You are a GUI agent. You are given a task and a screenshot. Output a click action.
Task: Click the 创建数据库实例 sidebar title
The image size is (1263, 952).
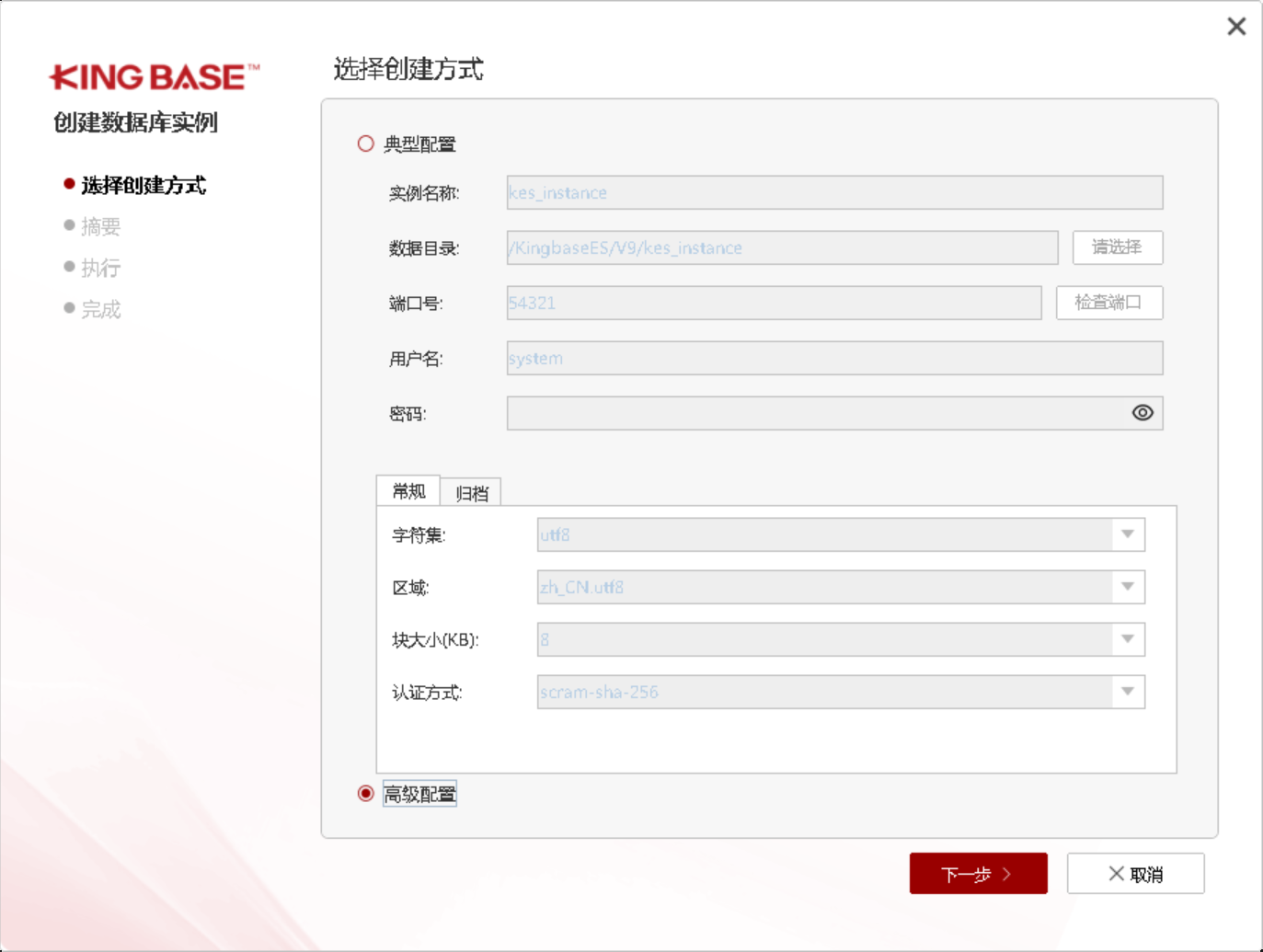point(135,122)
